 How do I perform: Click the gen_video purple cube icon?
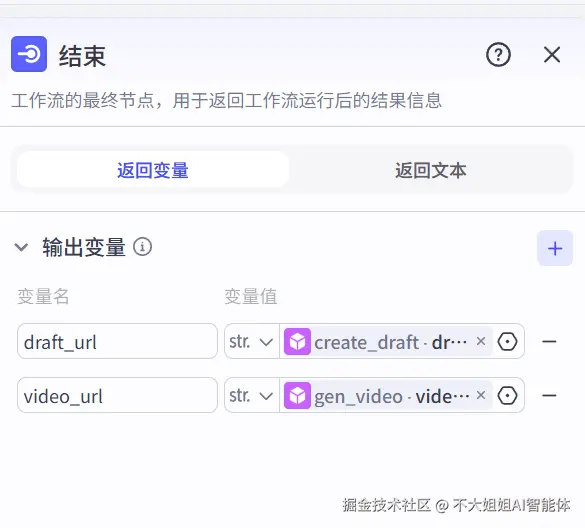[297, 396]
